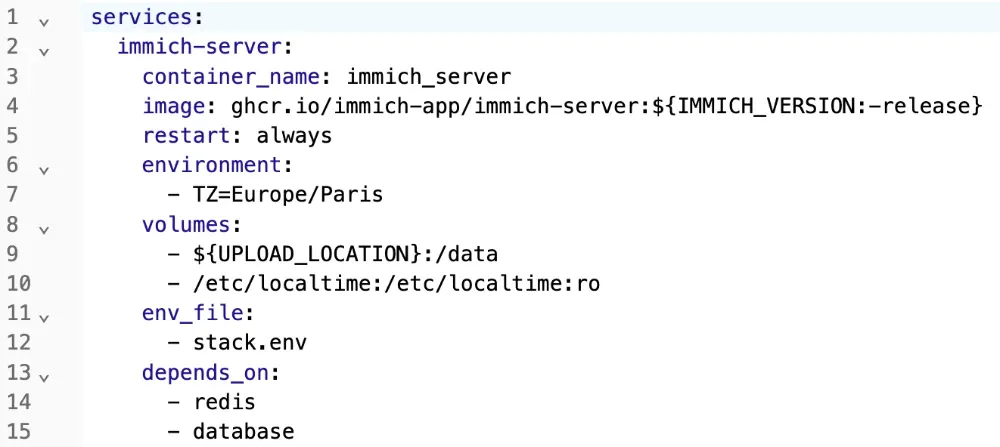Click line number 12 in the gutter
Viewport: 1000px width, 447px height.
18,342
